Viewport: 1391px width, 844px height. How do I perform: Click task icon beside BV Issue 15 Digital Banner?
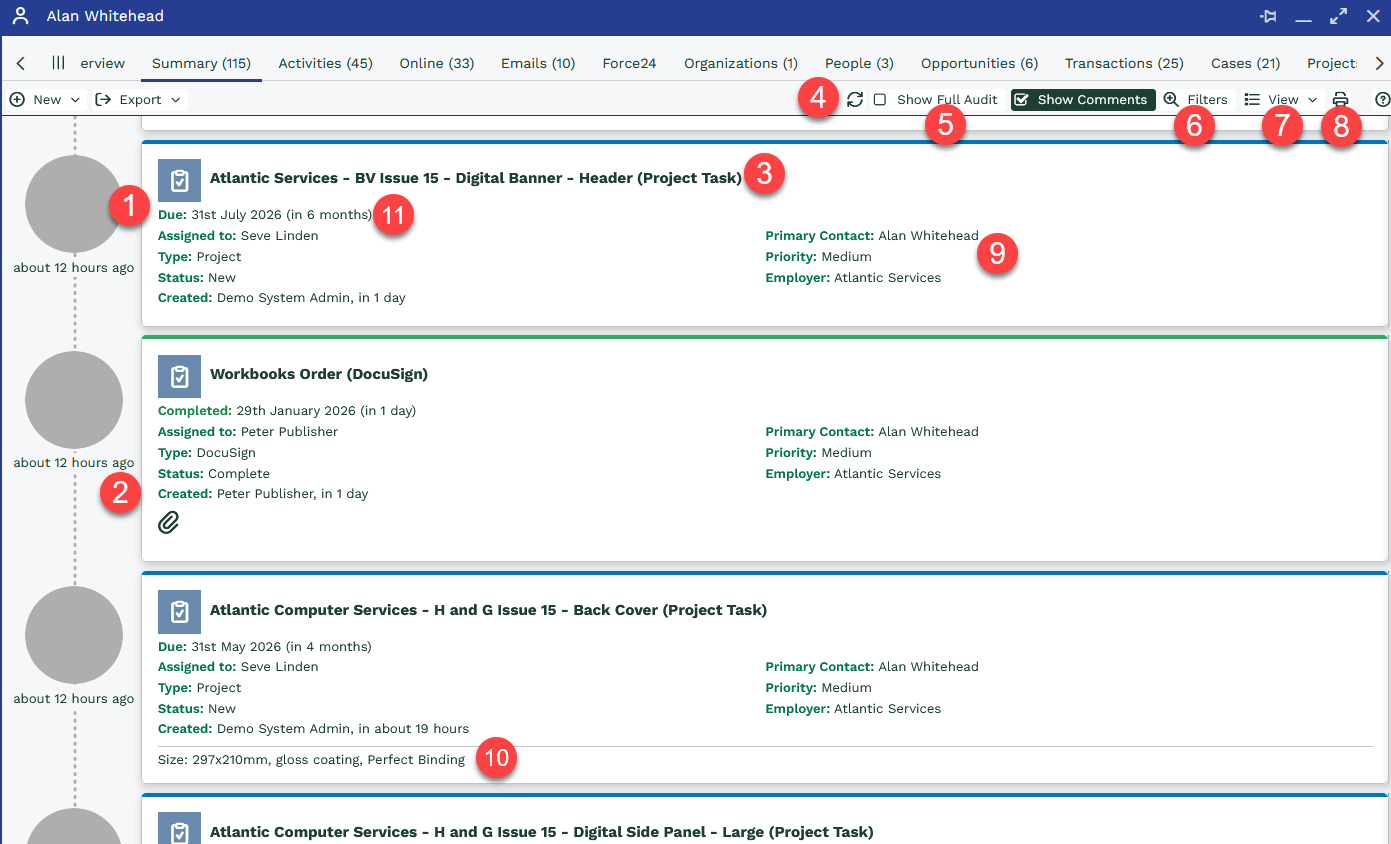coord(179,180)
